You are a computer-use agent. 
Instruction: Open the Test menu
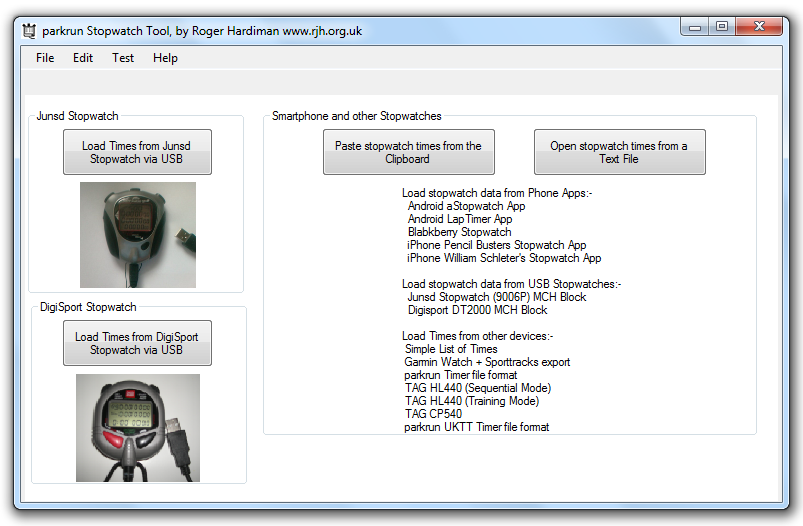coord(123,58)
